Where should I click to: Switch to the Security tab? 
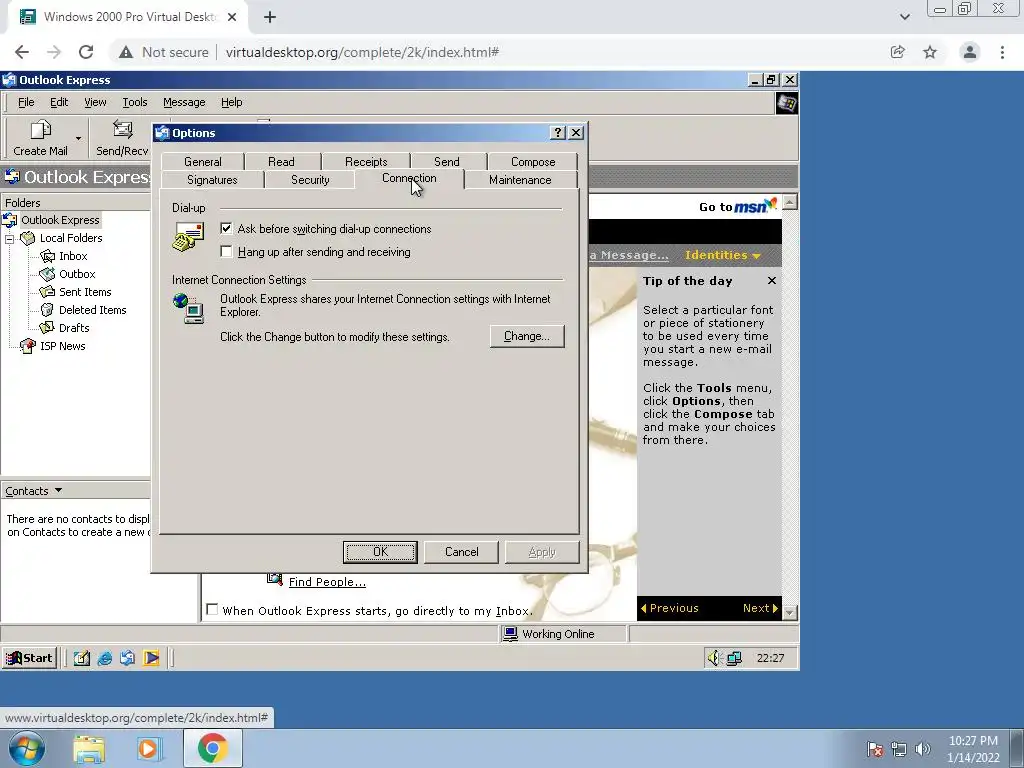point(310,180)
